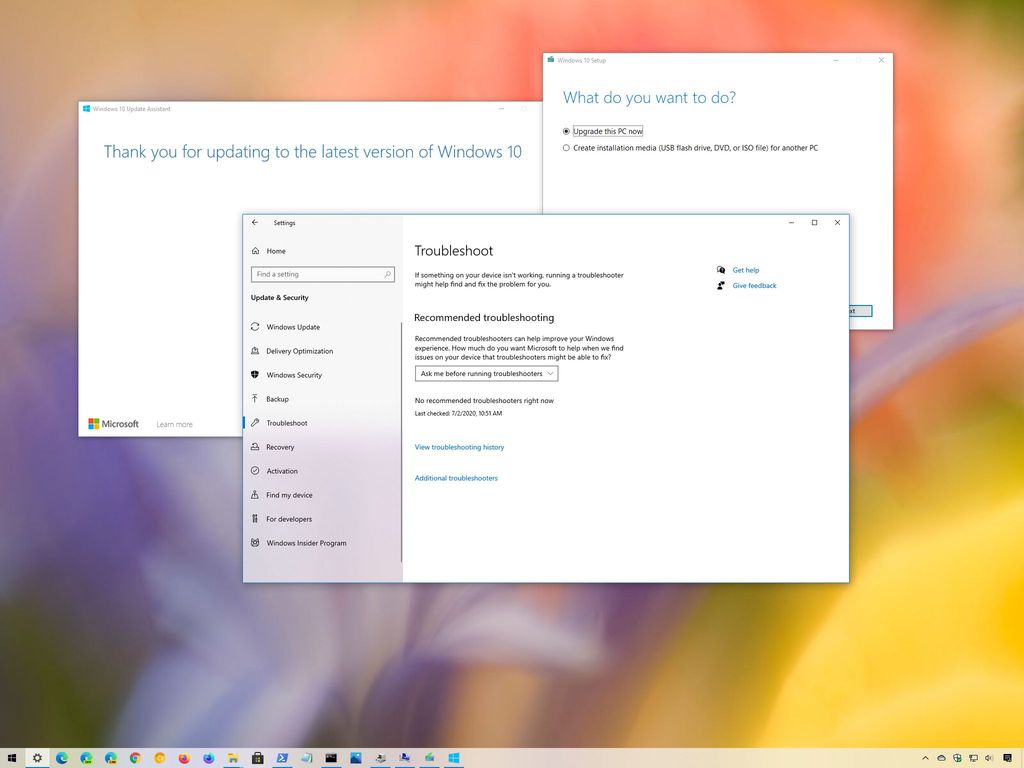Image resolution: width=1024 pixels, height=768 pixels.
Task: Go to the Settings Home page
Action: [274, 251]
